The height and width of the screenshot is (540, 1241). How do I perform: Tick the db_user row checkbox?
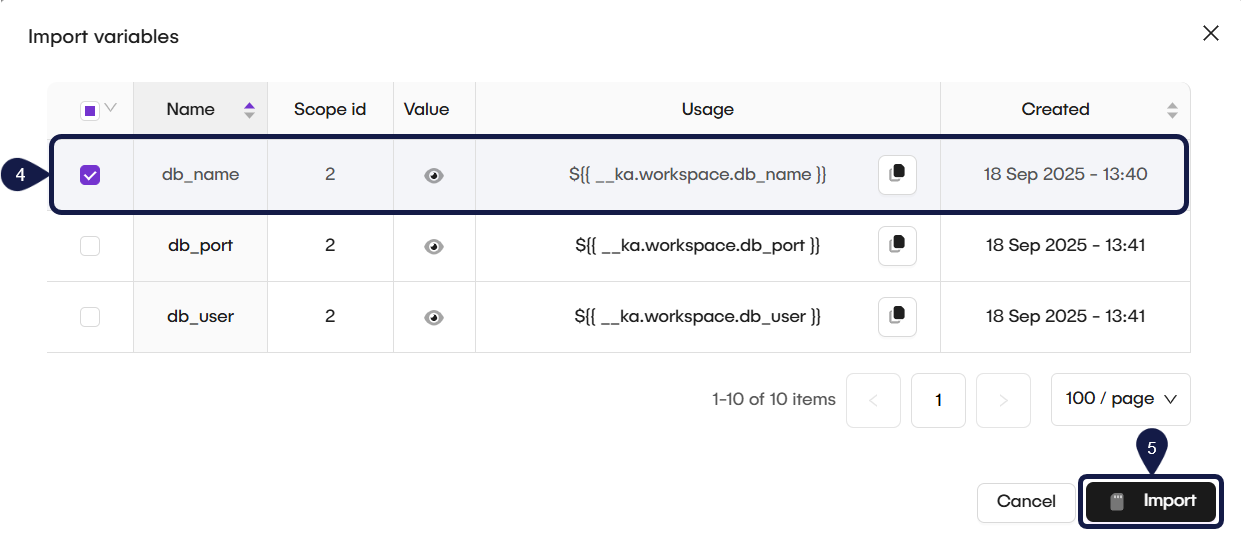90,317
